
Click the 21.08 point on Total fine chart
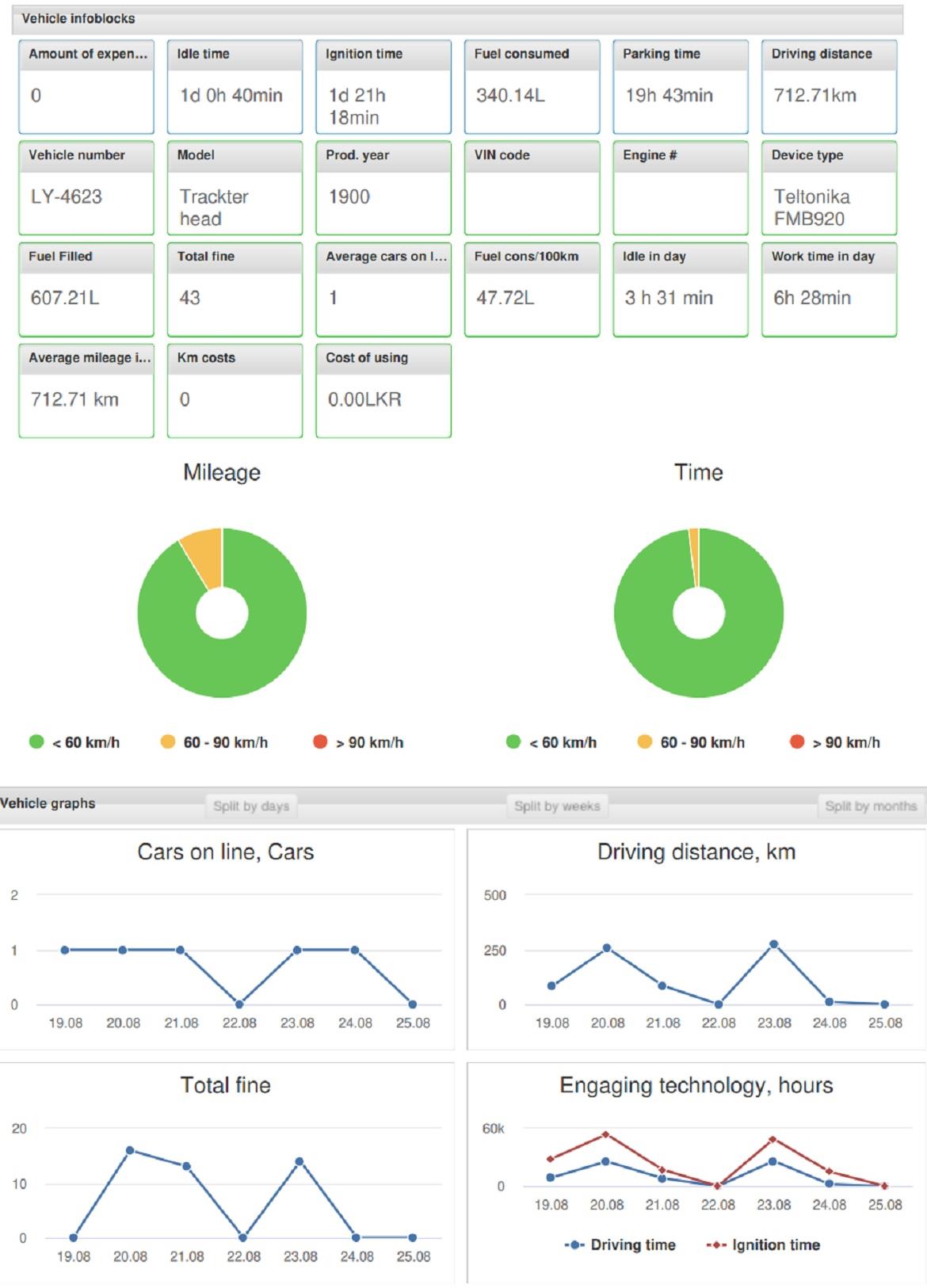[x=187, y=1166]
